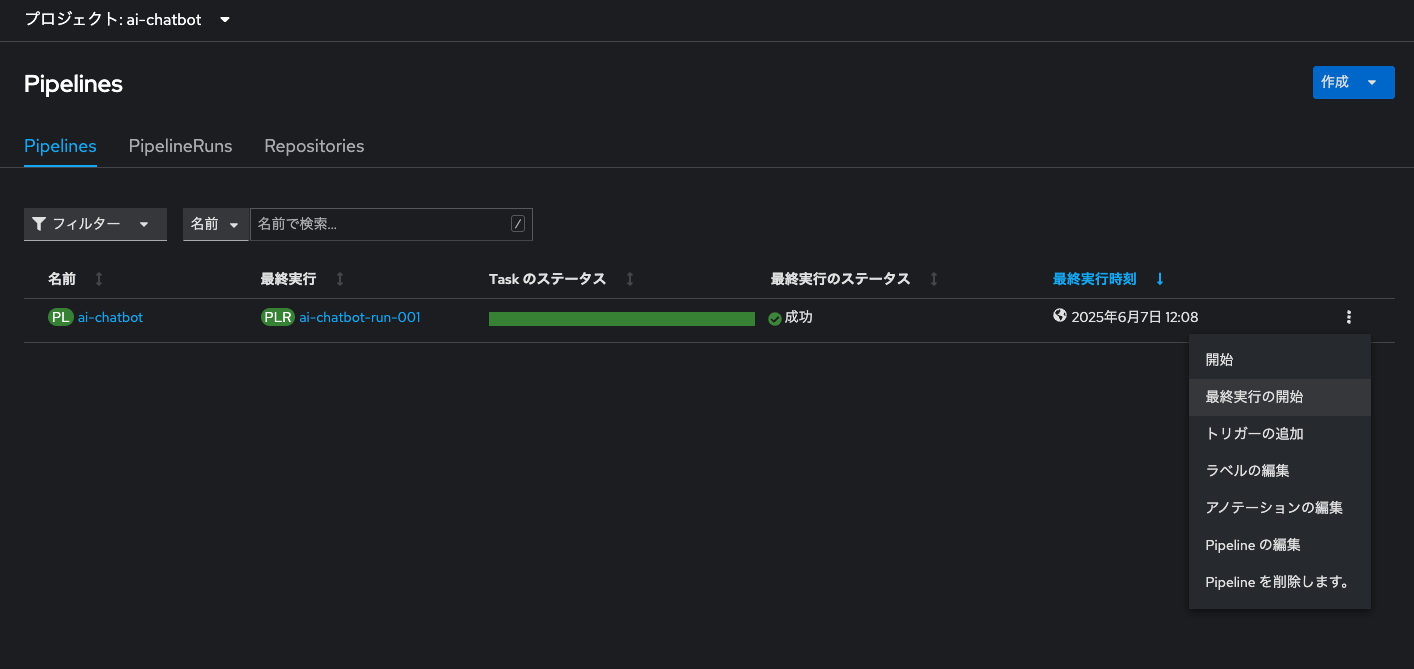Viewport: 1414px width, 669px height.
Task: Click the globe icon next to timestamp
Action: pos(1060,316)
